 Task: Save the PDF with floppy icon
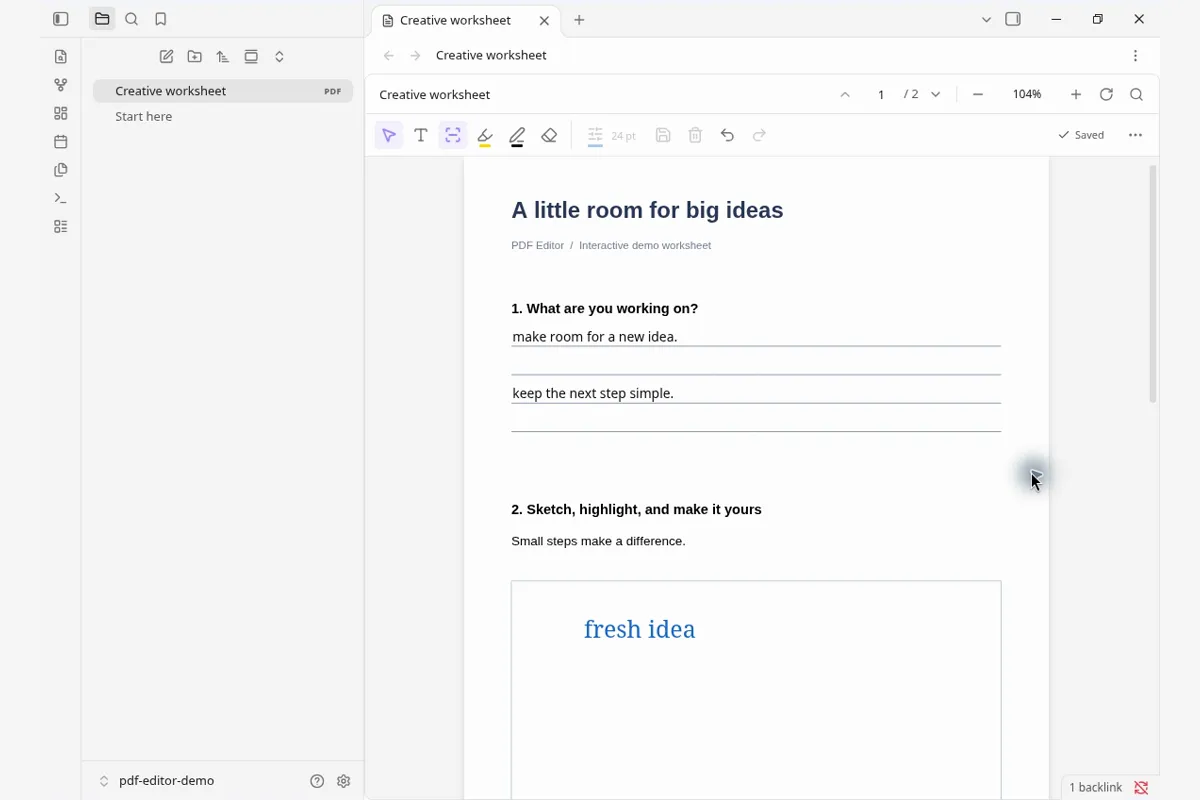663,135
